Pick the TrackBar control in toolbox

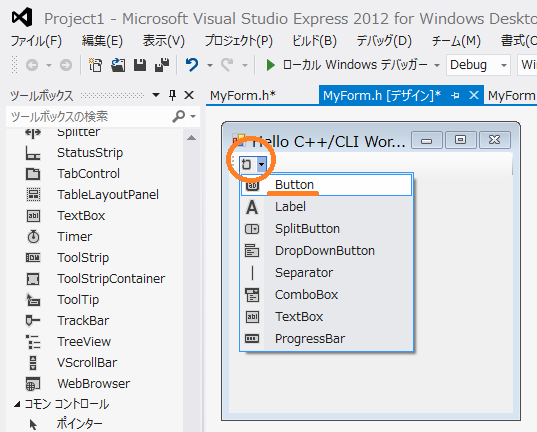pos(83,321)
